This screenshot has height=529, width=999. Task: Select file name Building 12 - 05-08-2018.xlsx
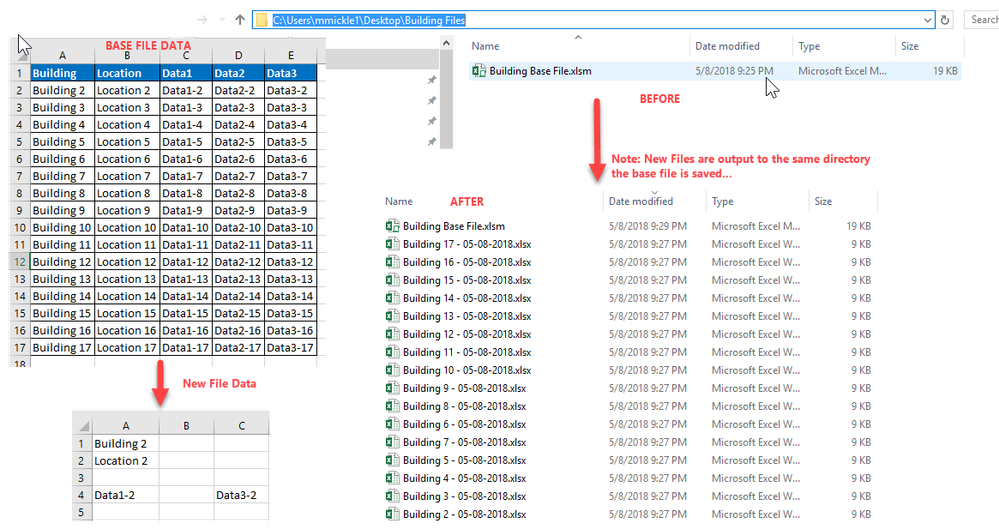click(x=467, y=334)
